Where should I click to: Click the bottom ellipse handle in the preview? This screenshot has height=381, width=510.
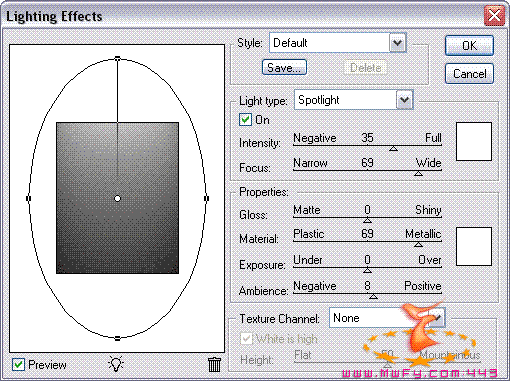point(117,338)
